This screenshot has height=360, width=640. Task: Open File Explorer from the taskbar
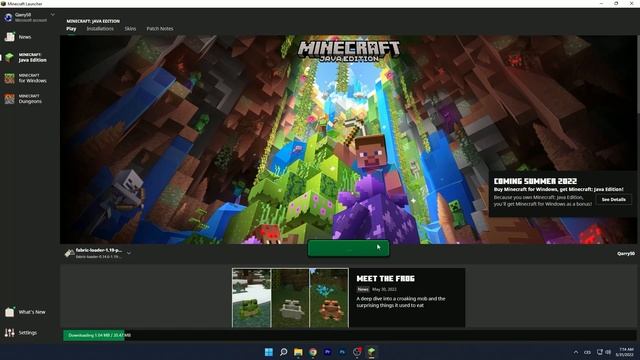[298, 352]
